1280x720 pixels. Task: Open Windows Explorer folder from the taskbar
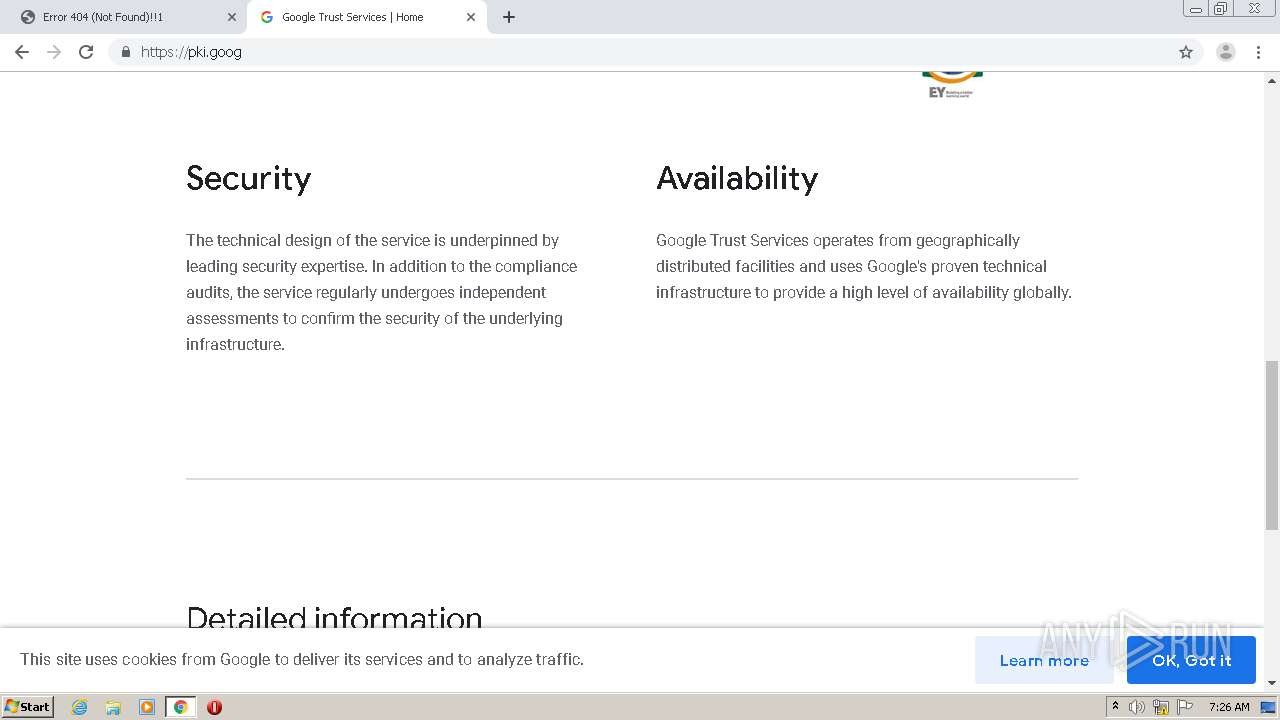point(113,707)
